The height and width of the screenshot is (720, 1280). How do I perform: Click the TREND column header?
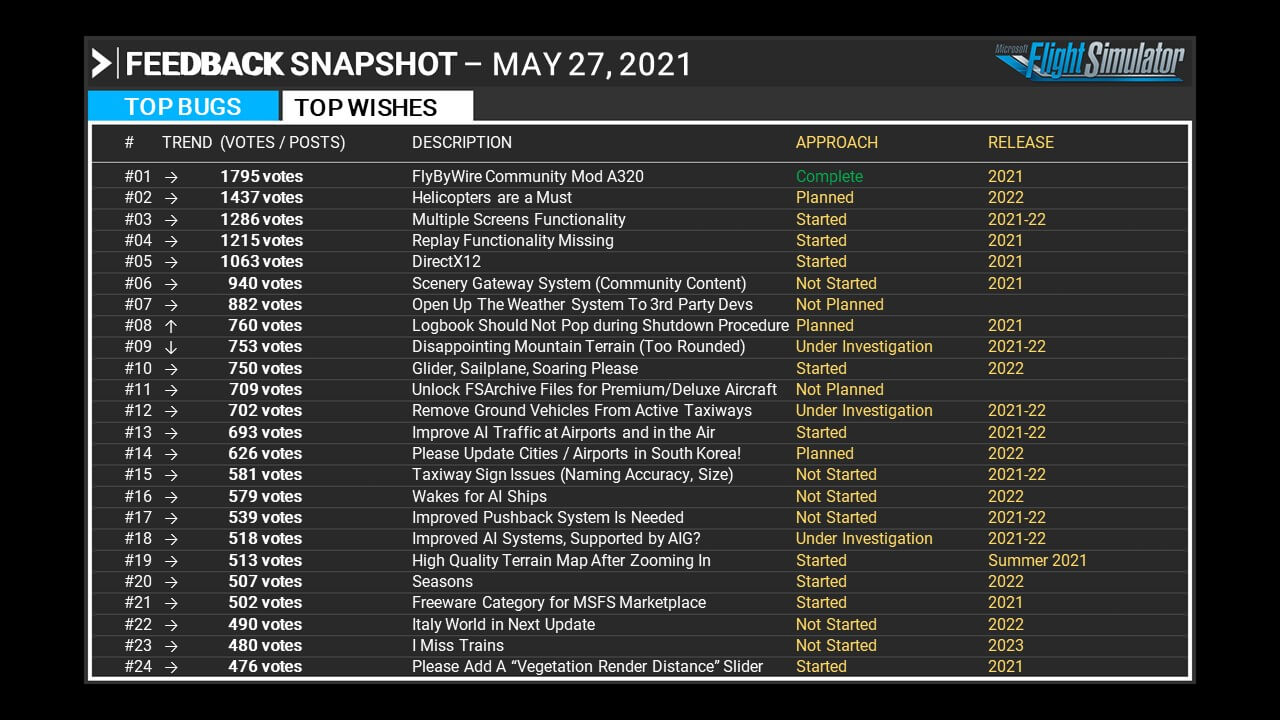click(x=187, y=143)
